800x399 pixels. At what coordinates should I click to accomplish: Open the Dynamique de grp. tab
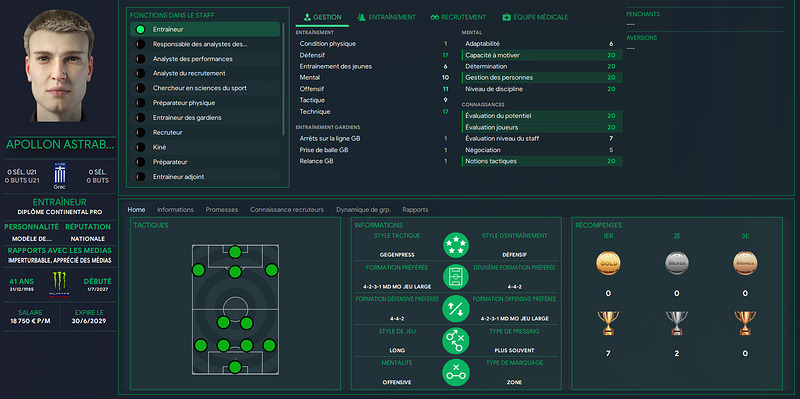[363, 210]
